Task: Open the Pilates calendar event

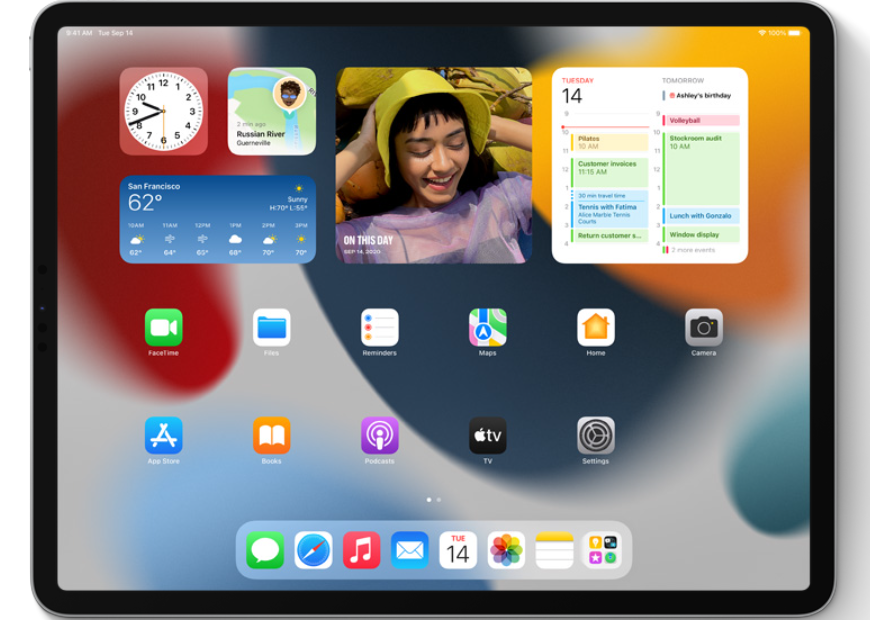Action: point(609,142)
